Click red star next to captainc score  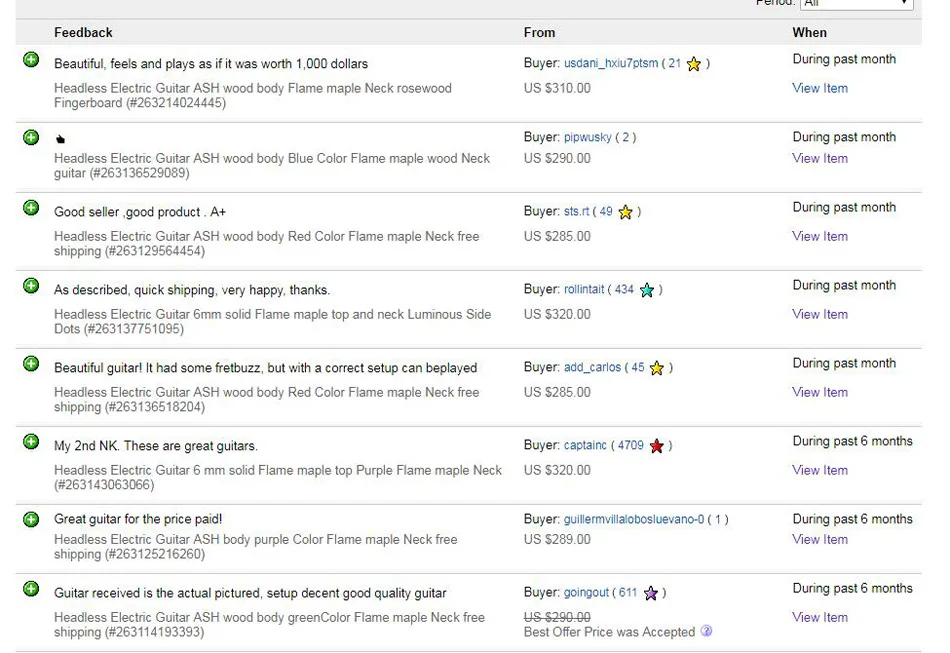click(x=657, y=446)
